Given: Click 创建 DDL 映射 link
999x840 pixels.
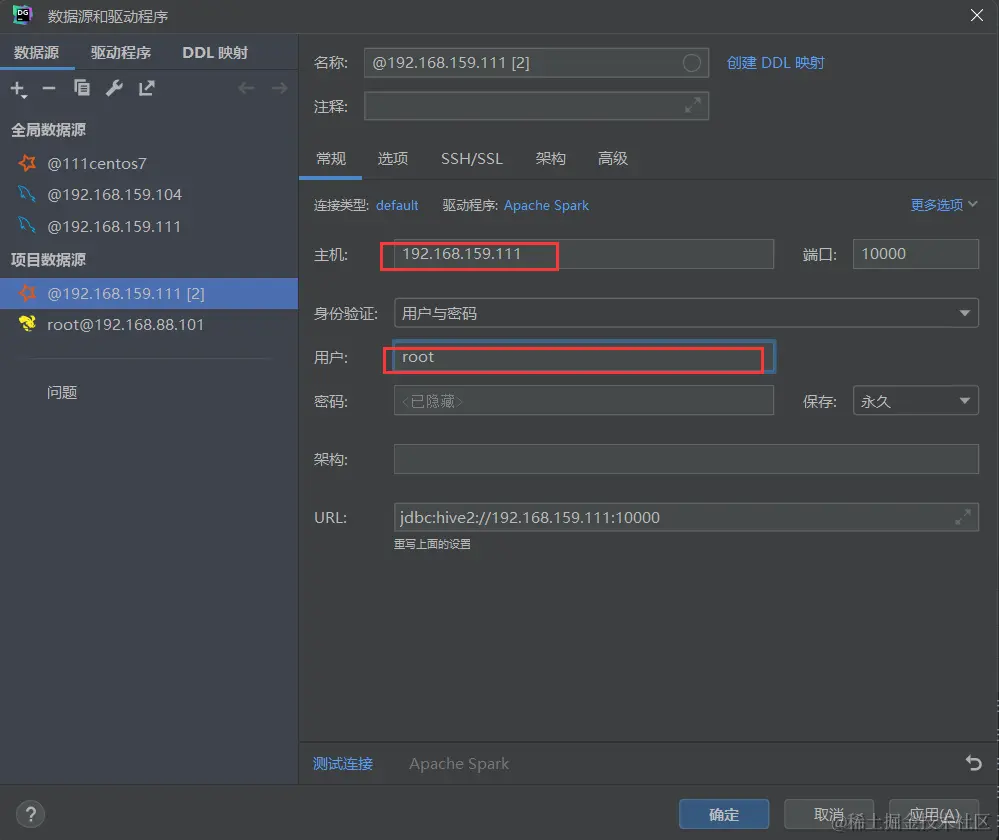Looking at the screenshot, I should (775, 62).
